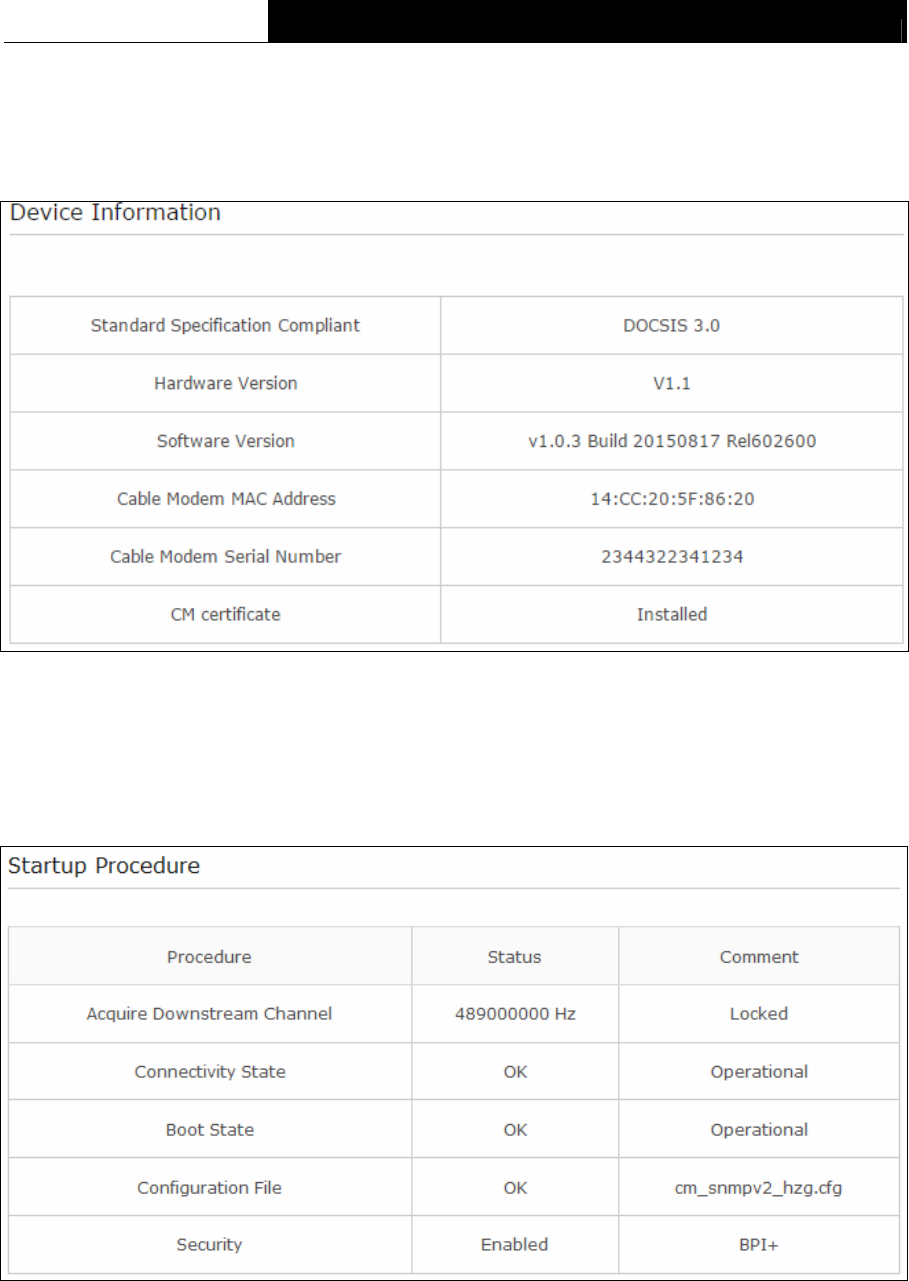This screenshot has width=909, height=1281.
Task: Click the Software Version build string
Action: pyautogui.click(x=671, y=441)
